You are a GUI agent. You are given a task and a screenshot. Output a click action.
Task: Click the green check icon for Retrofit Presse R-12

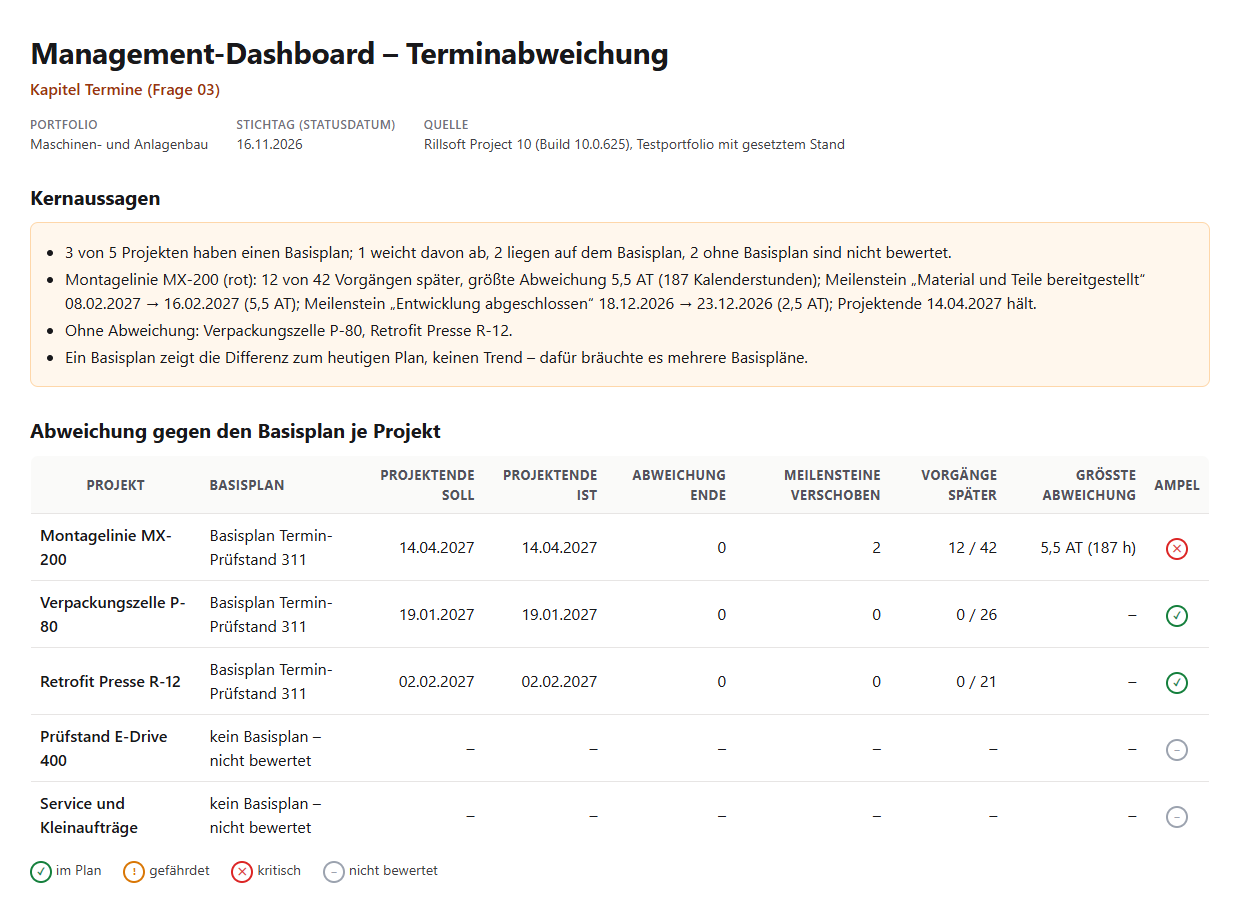point(1177,682)
